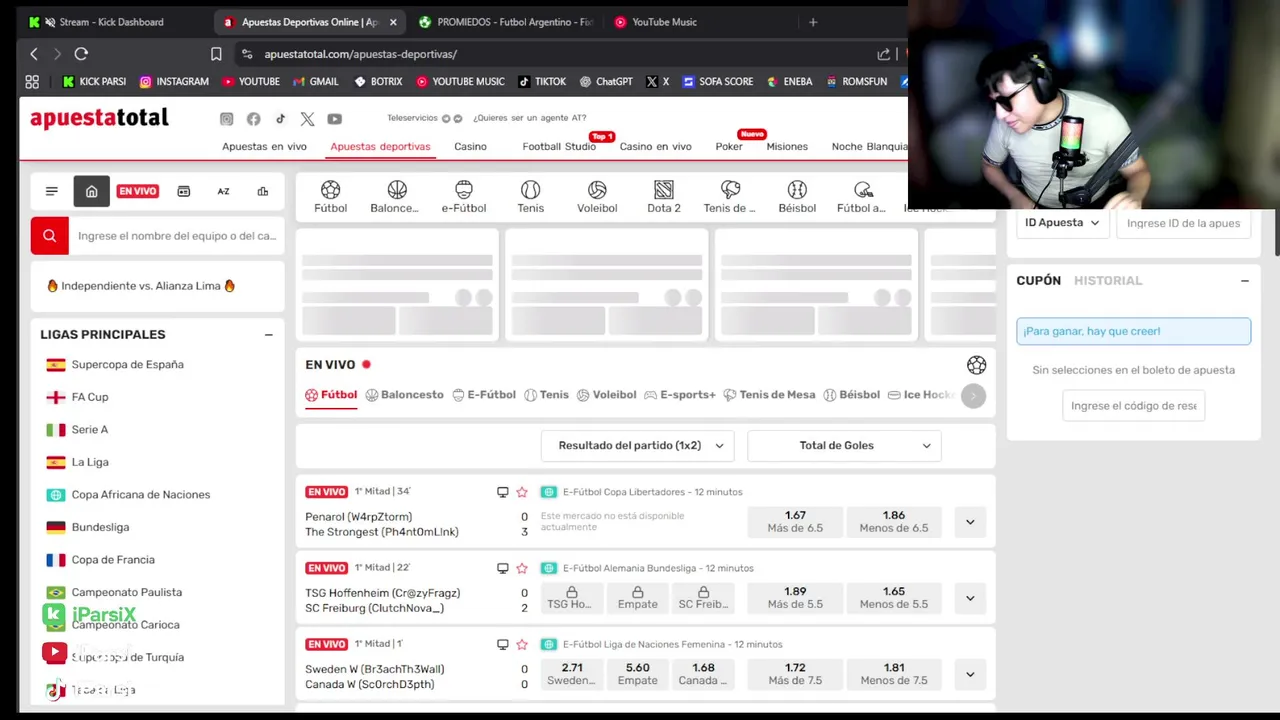Open the Total de Goles dropdown
Screen dimensions: 1280x720
tap(844, 445)
